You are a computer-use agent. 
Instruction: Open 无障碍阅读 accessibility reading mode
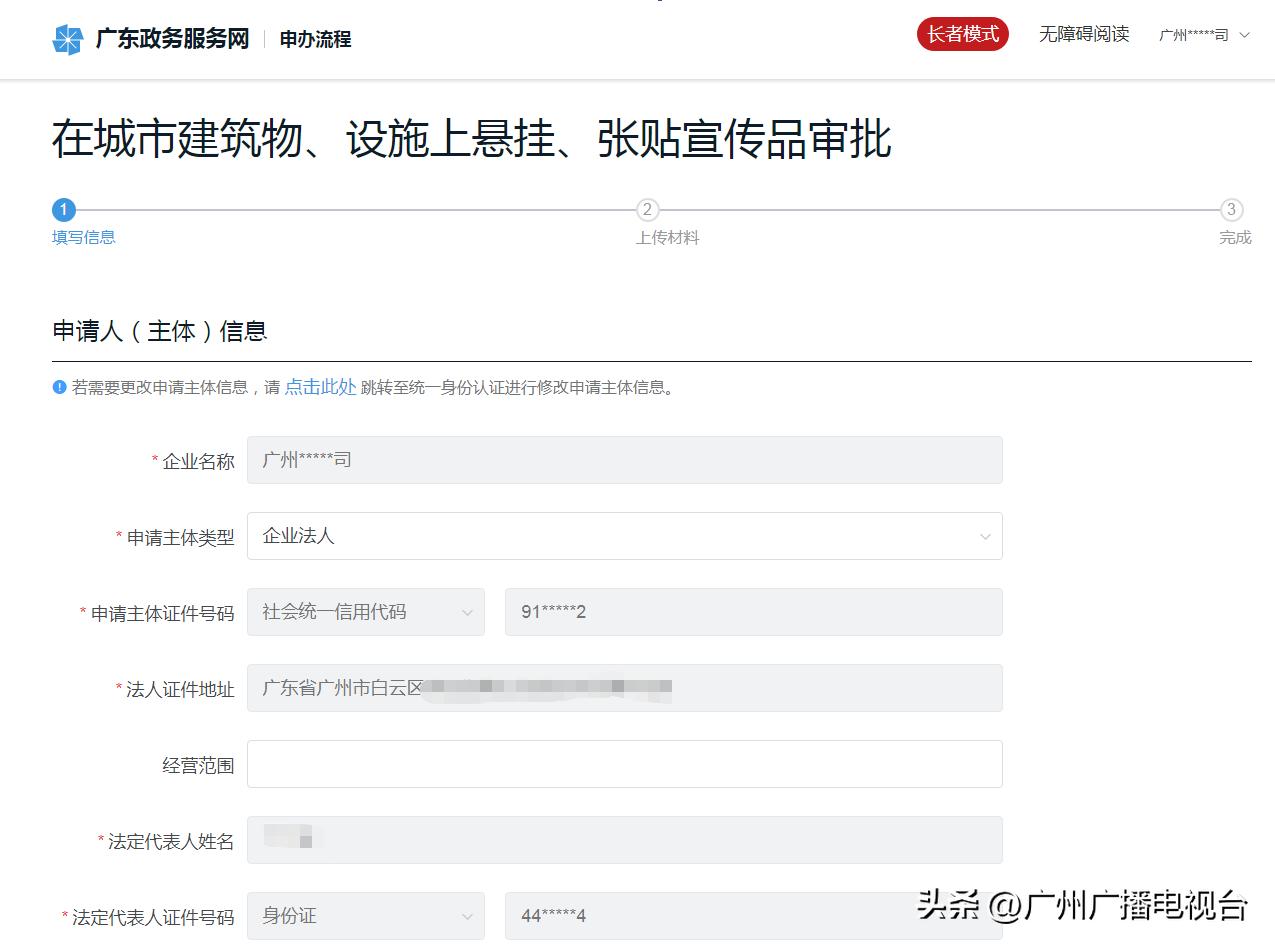coord(1084,34)
